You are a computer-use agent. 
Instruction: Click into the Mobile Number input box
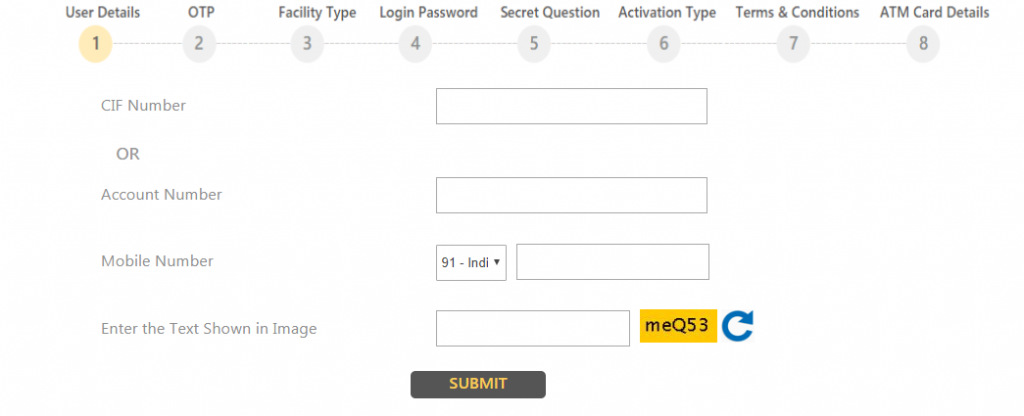613,262
